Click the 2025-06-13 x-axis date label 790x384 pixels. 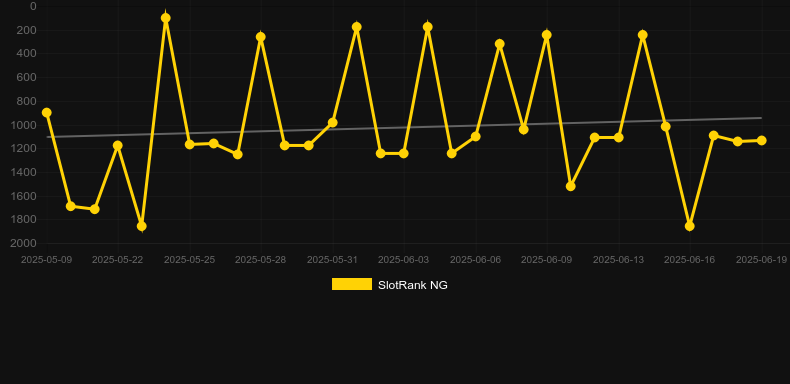618,260
